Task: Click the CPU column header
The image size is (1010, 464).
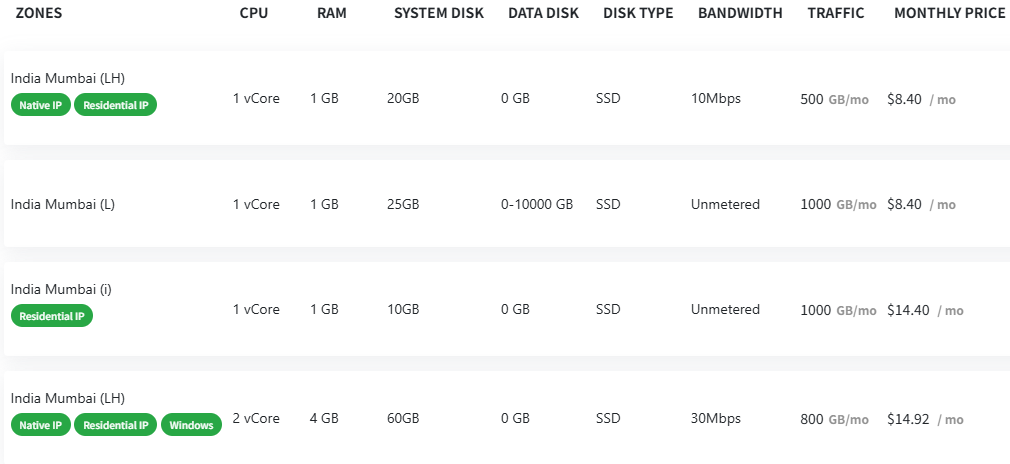Action: point(254,14)
